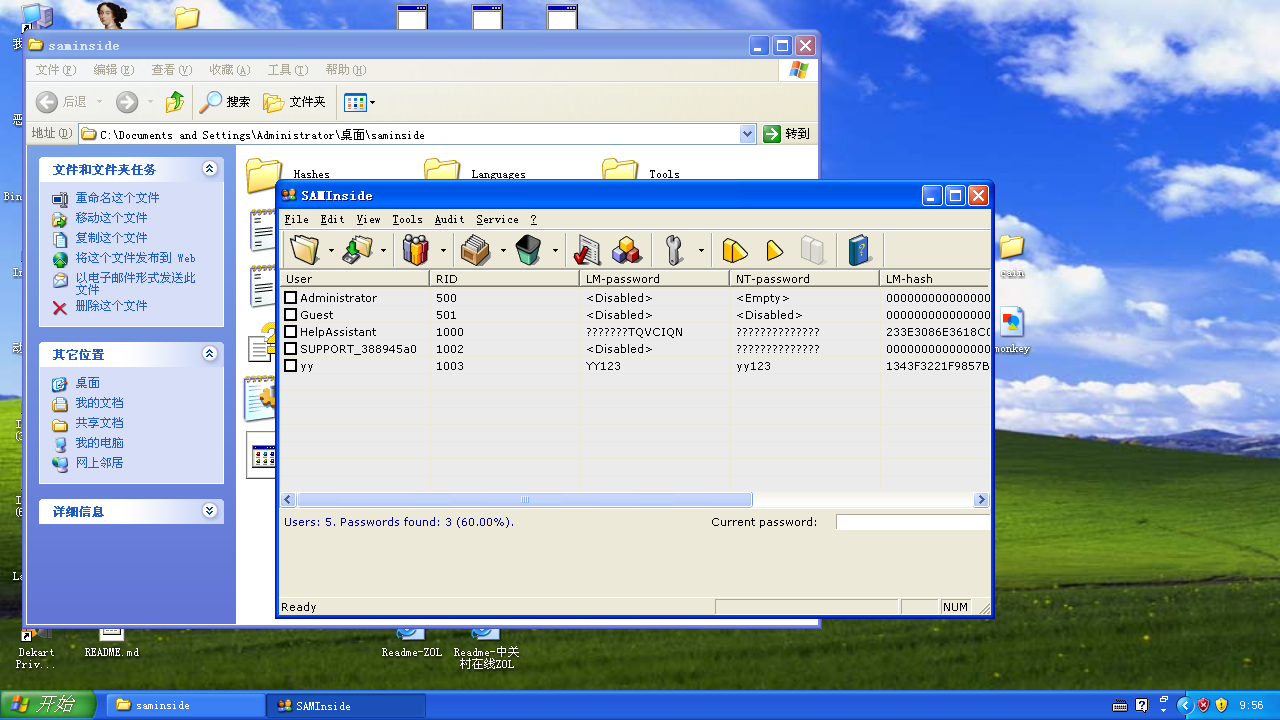Click the 转到 Go button in Explorer

[787, 134]
